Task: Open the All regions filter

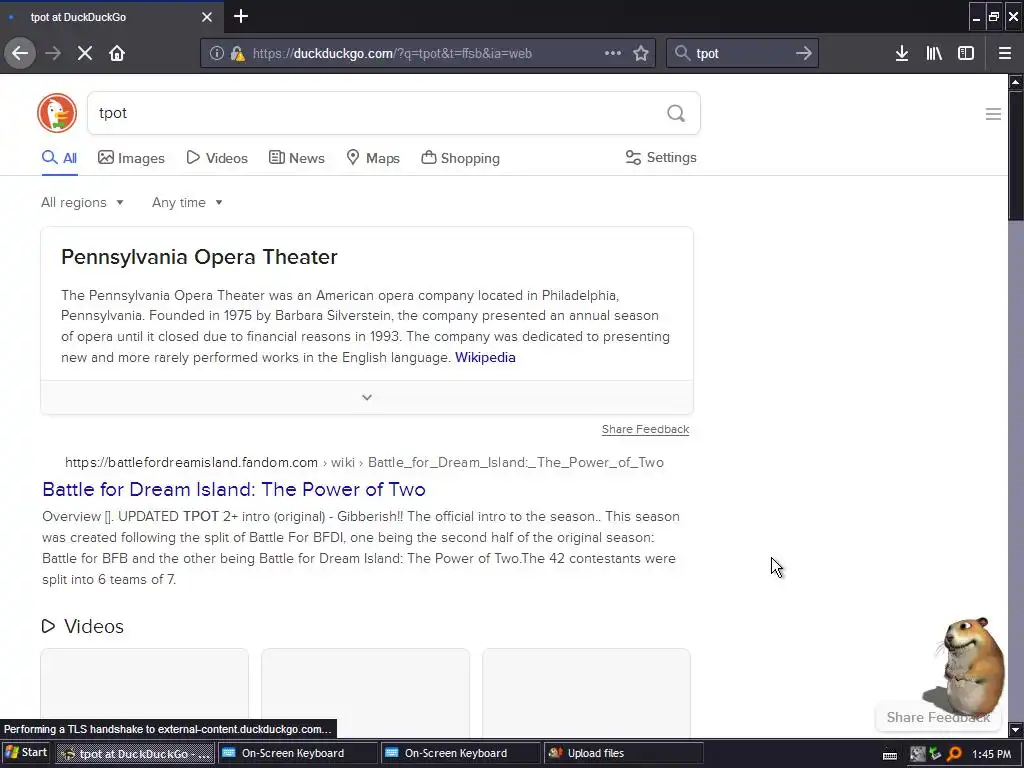Action: (x=82, y=202)
